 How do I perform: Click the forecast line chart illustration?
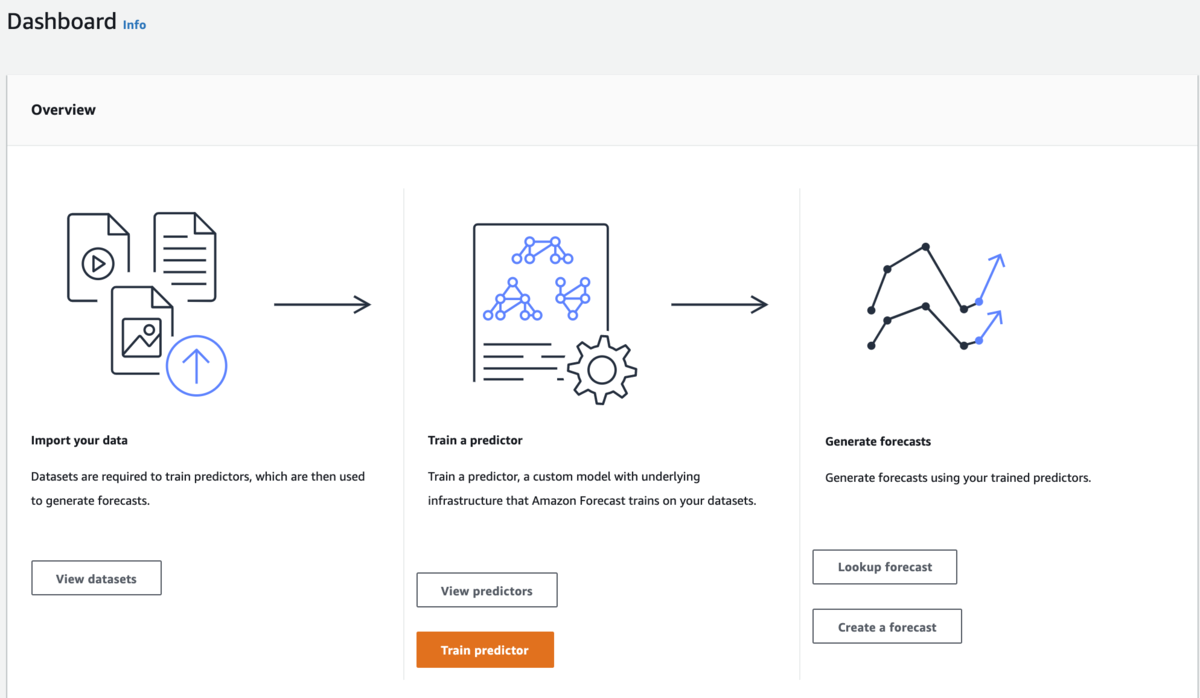[936, 296]
